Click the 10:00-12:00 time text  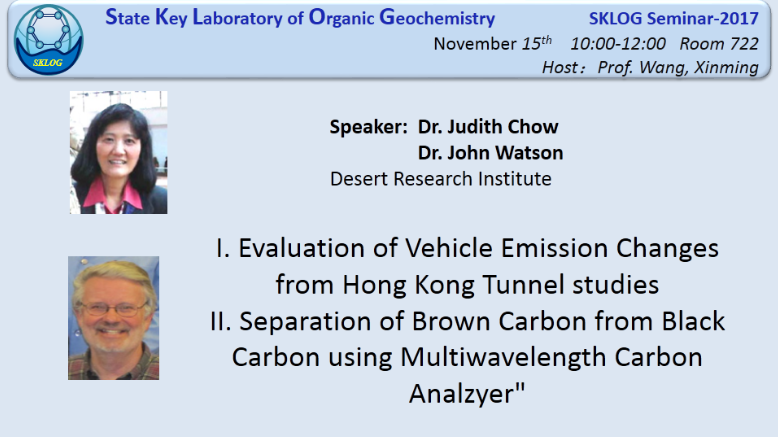pos(618,44)
